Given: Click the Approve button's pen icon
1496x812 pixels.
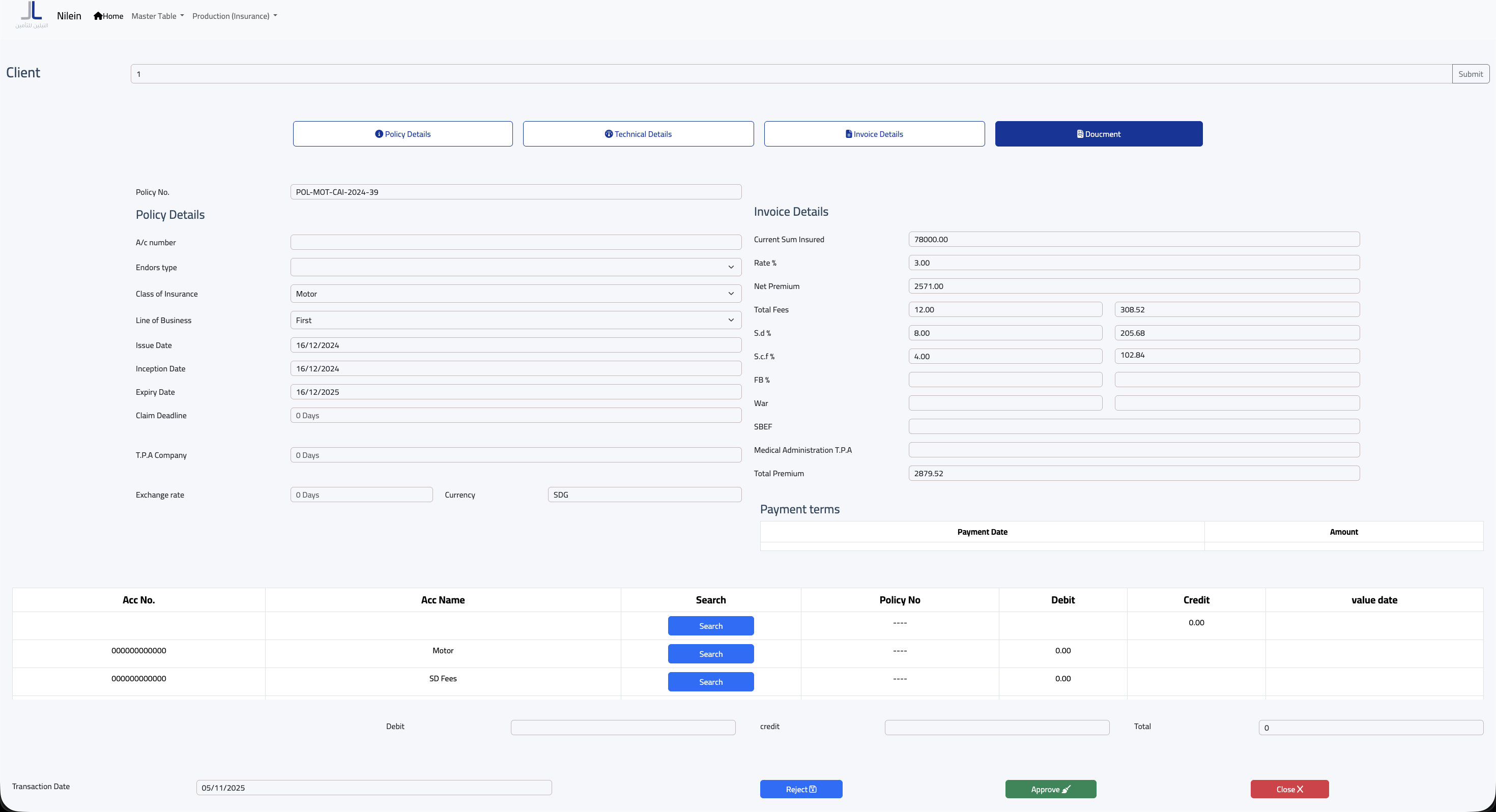Looking at the screenshot, I should click(x=1066, y=789).
